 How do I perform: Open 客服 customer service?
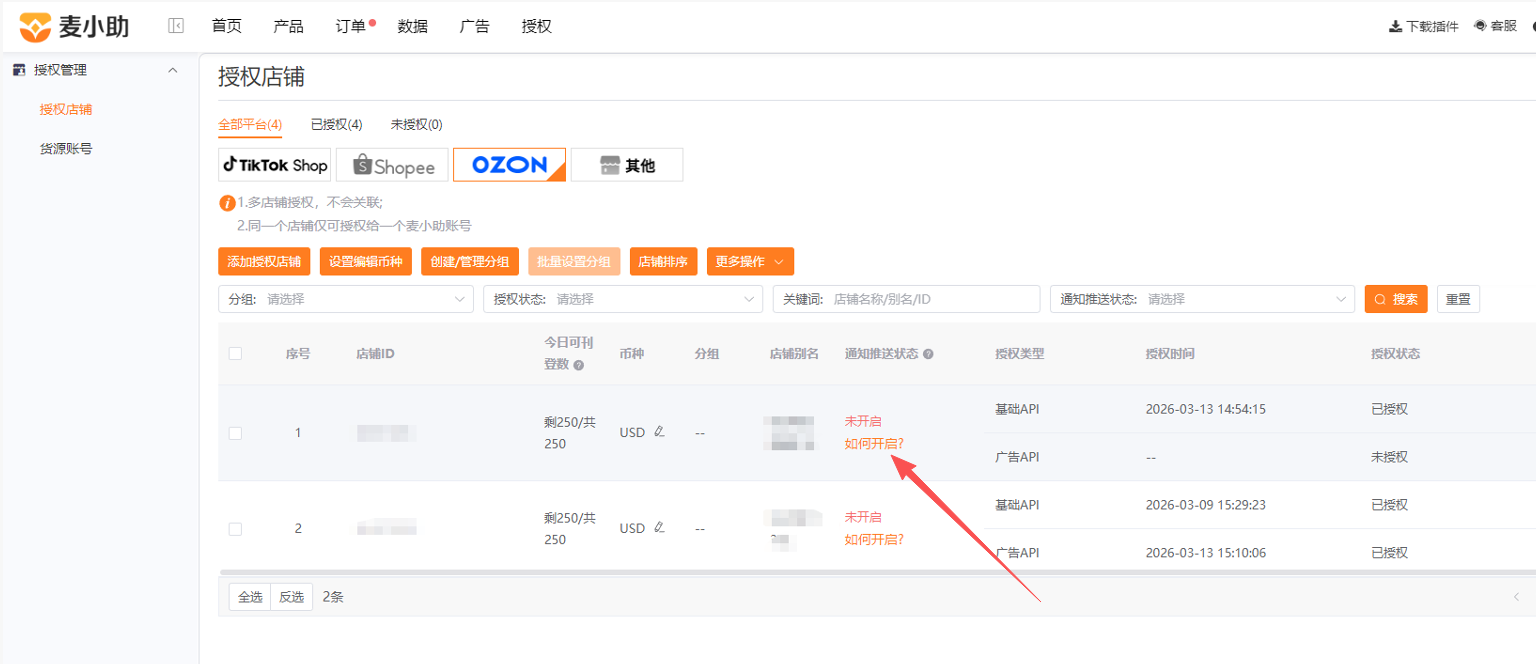[x=1496, y=26]
